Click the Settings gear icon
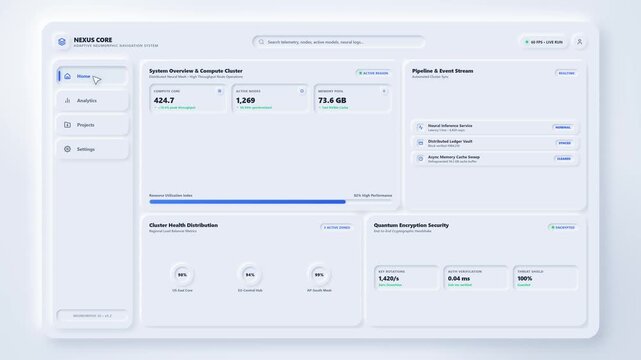Screen dimensions: 641x360 (67, 149)
